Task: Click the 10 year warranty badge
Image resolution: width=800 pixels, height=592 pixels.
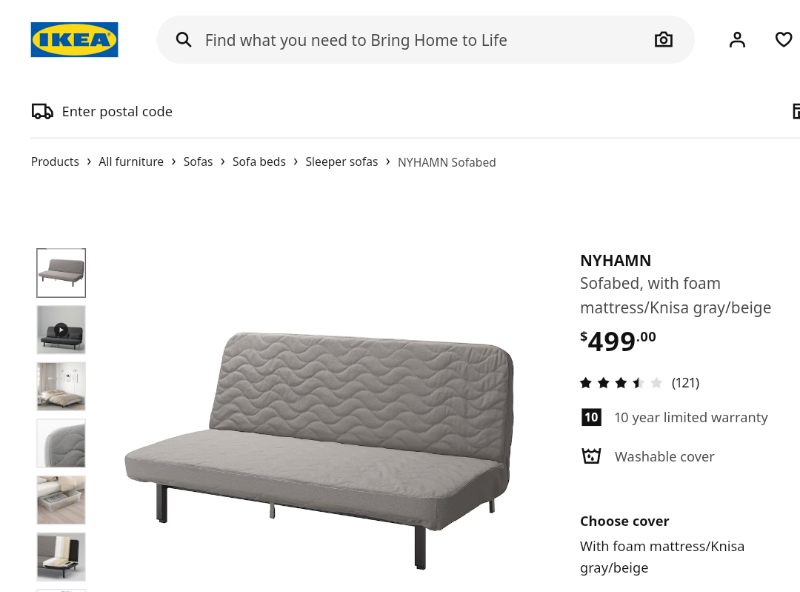Action: click(591, 417)
